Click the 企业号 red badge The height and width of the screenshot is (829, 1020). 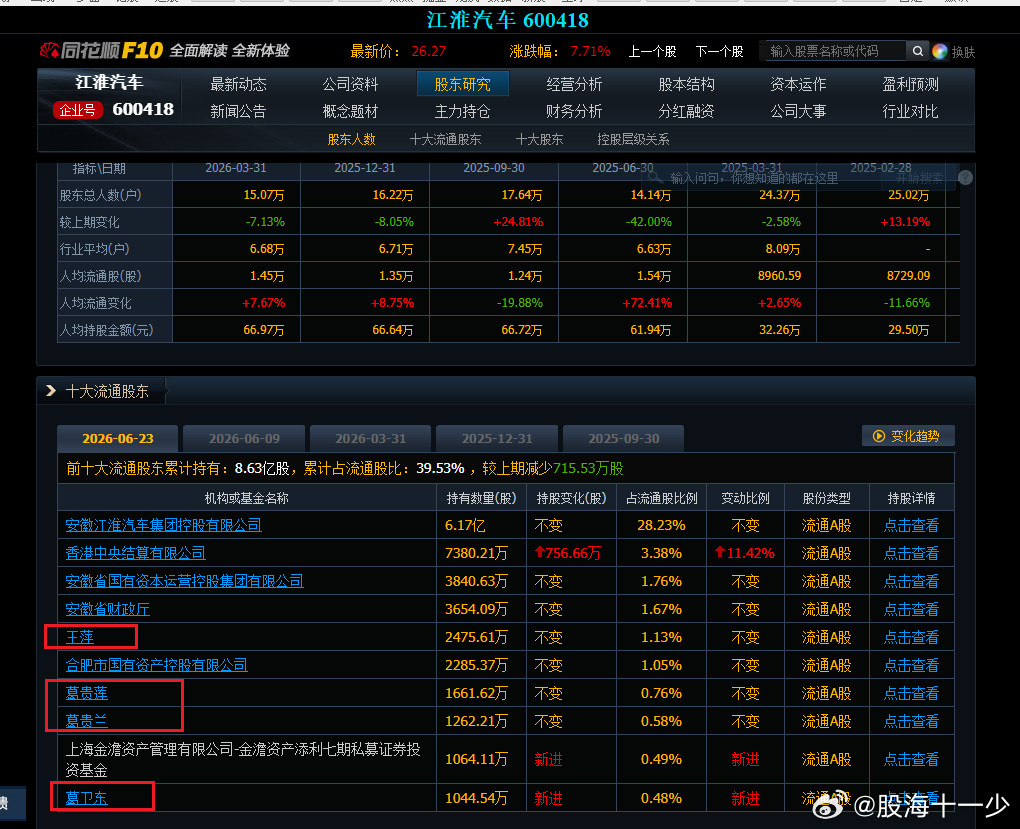point(77,110)
